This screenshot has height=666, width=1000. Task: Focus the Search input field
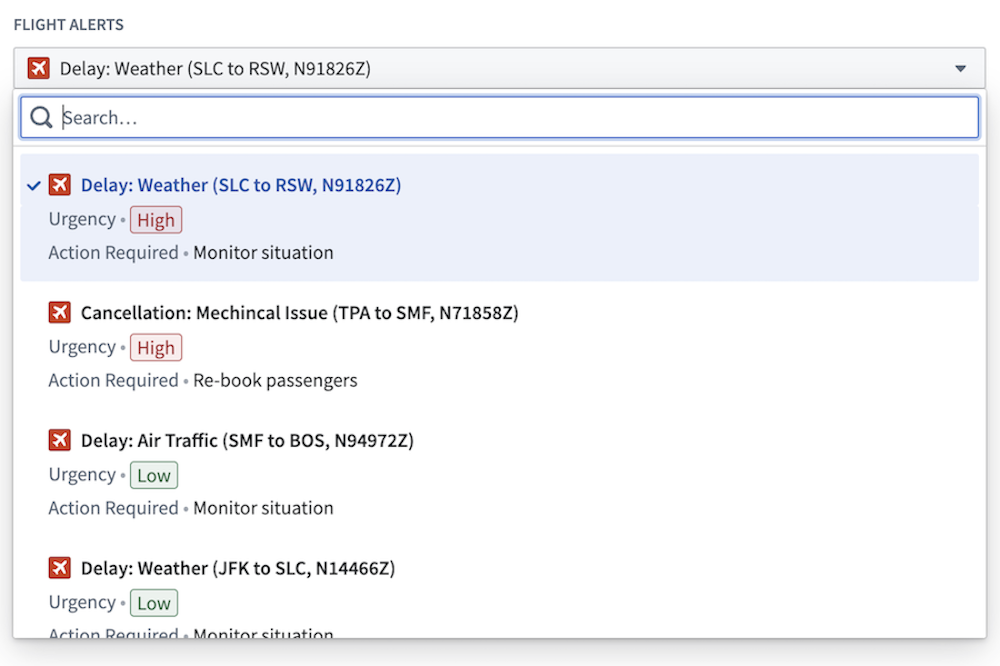(499, 117)
